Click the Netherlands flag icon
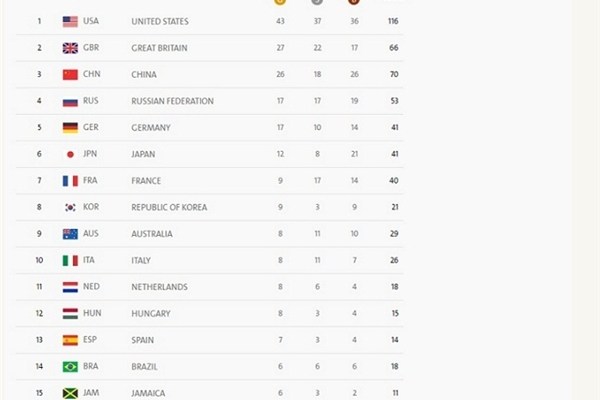 pyautogui.click(x=70, y=287)
